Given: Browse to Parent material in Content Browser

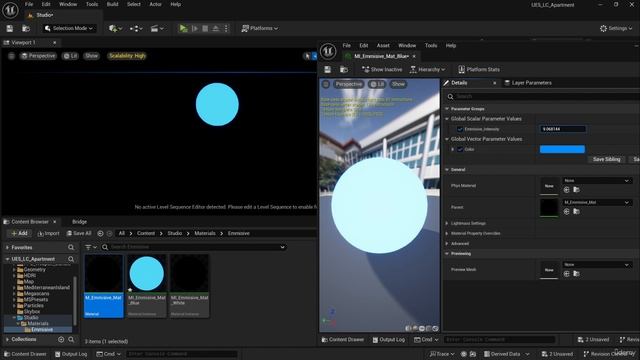Looking at the screenshot, I should (x=576, y=211).
